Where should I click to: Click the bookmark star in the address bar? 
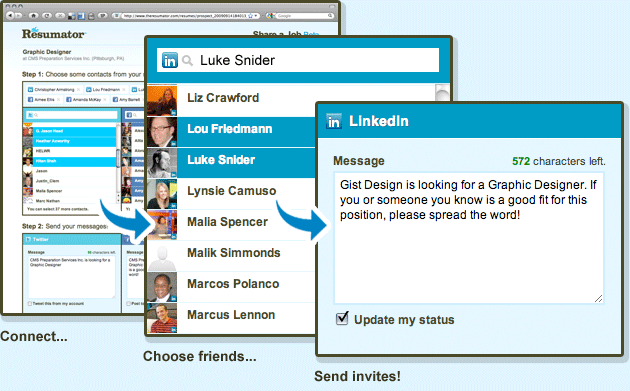[250, 16]
